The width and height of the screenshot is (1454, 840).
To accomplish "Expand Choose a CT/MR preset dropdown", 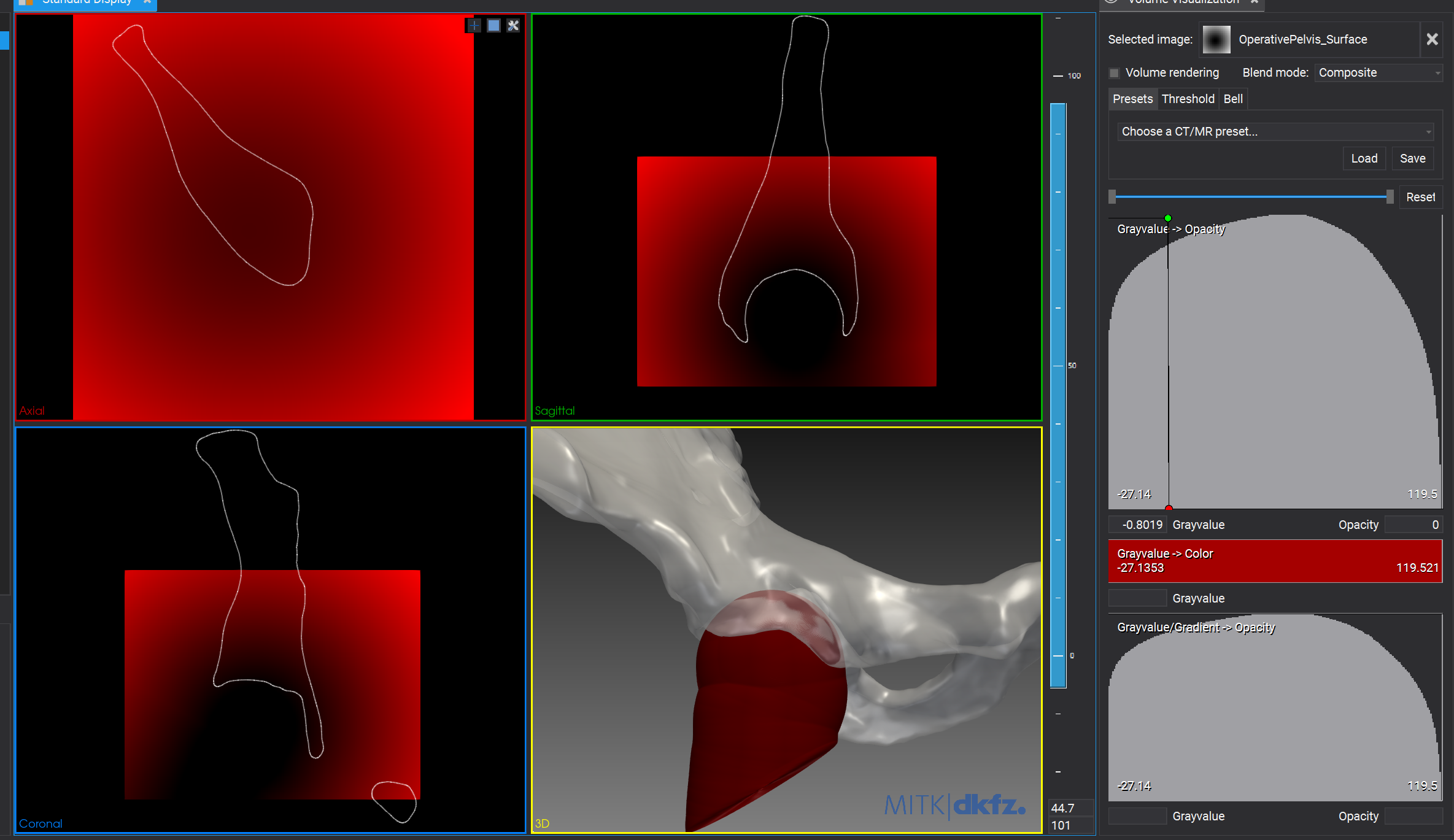I will [x=1274, y=132].
